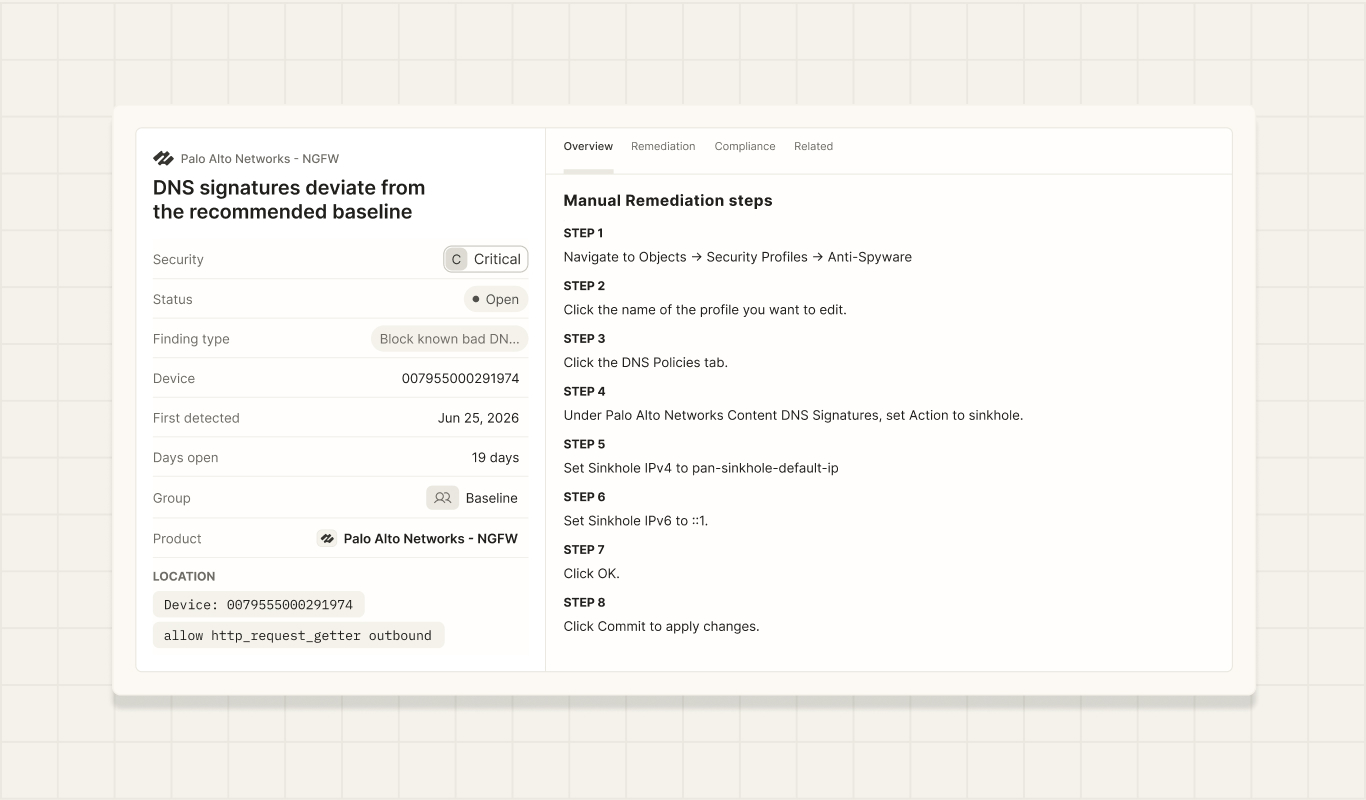This screenshot has width=1366, height=800.
Task: Click the 'allow http_request_getter outbound' code chip
Action: (298, 635)
